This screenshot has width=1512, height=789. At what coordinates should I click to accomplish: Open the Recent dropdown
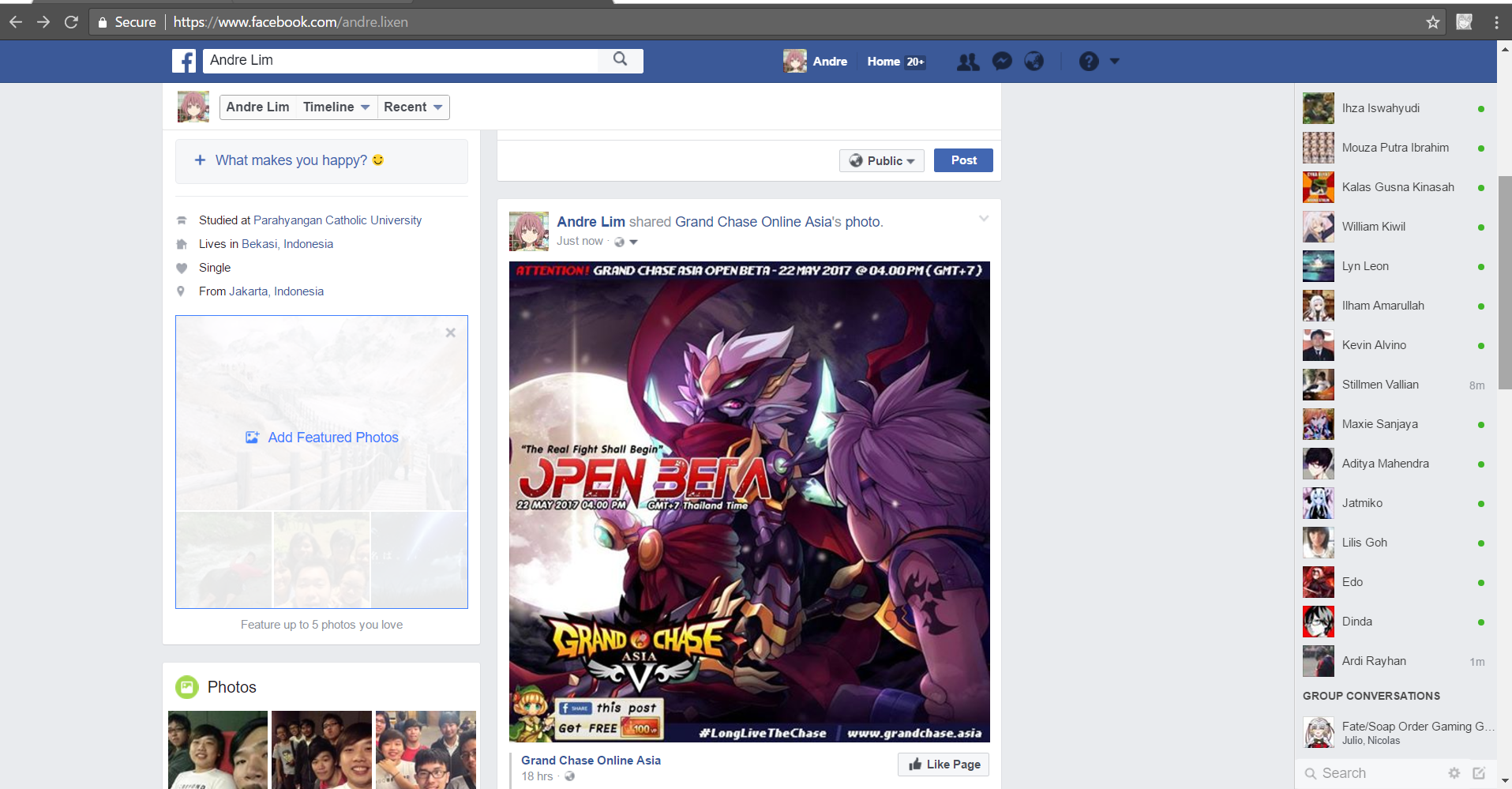(413, 107)
